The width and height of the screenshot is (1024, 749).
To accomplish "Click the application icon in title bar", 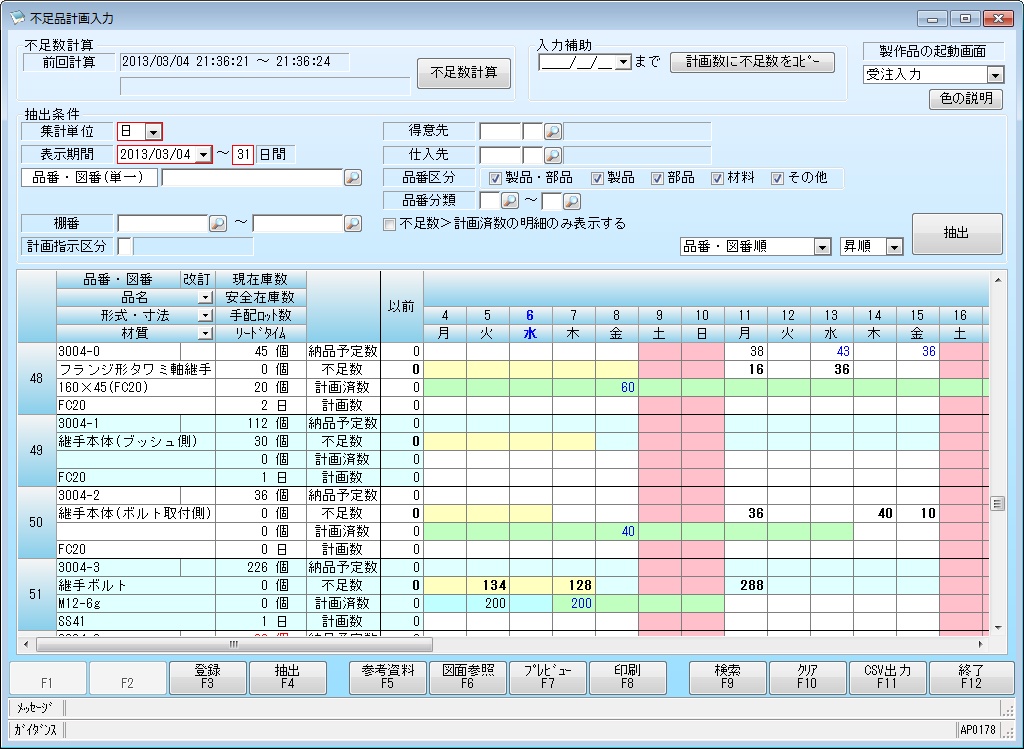I will [16, 18].
